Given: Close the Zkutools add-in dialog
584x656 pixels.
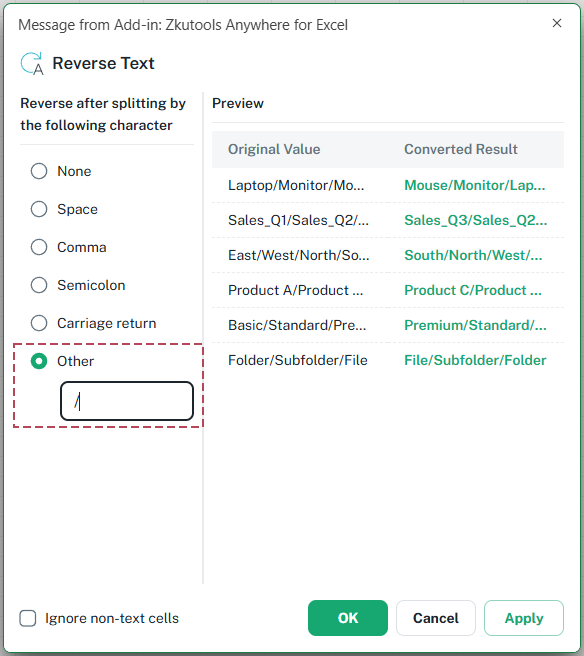Looking at the screenshot, I should (557, 23).
